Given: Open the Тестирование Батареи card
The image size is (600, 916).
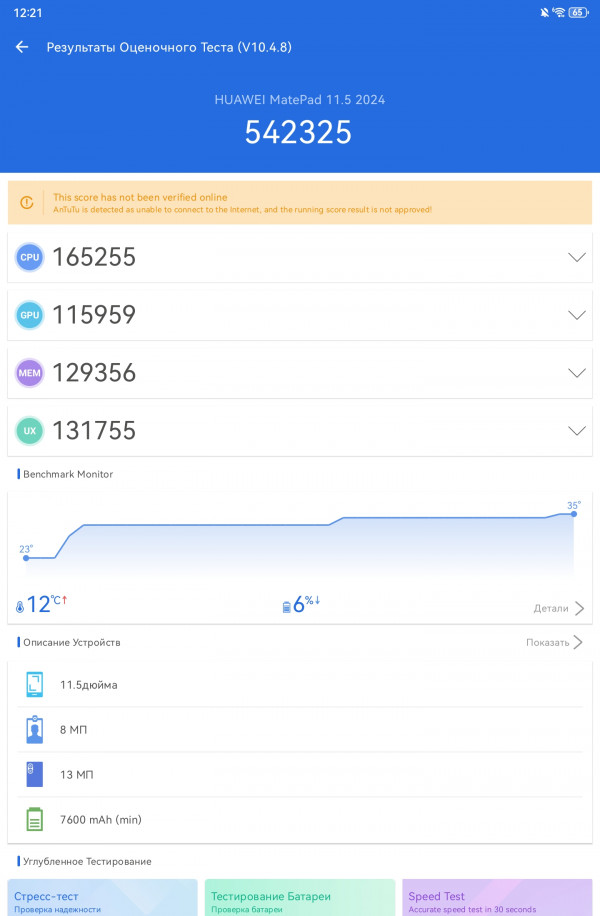Looking at the screenshot, I should click(x=300, y=898).
